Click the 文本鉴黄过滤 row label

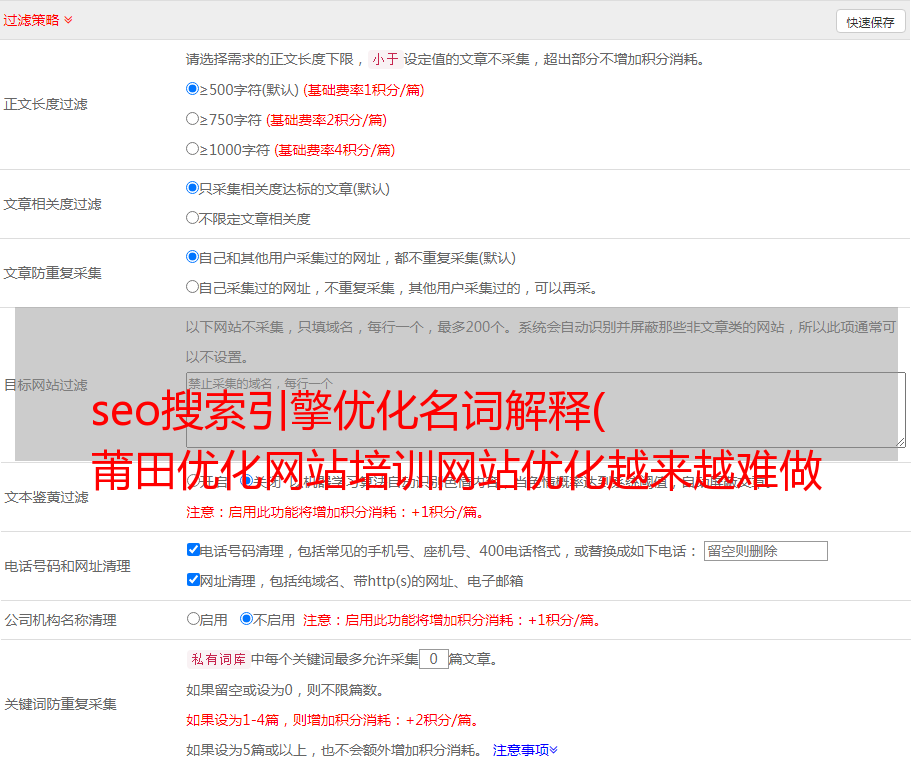point(47,497)
